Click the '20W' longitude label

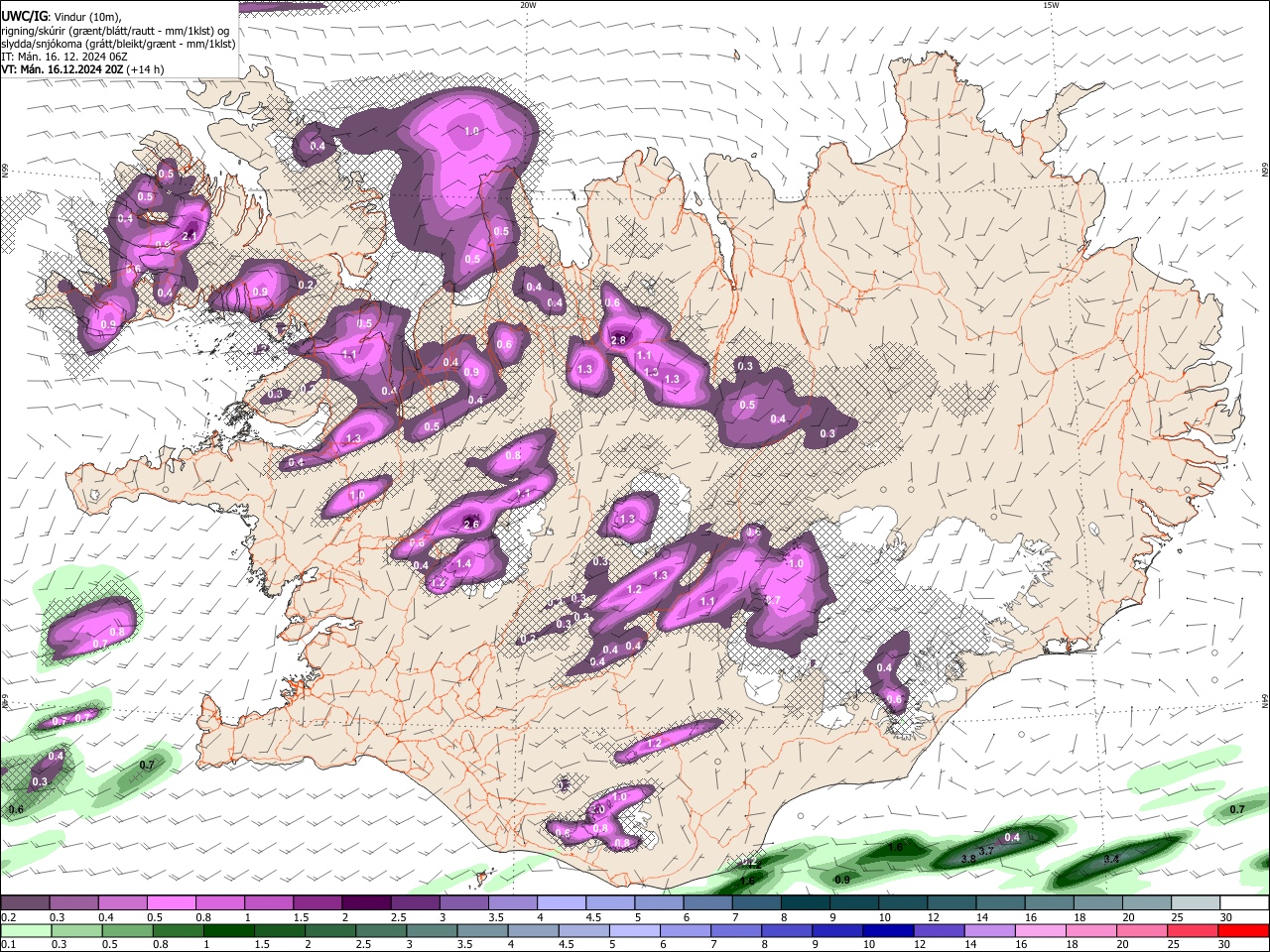pyautogui.click(x=528, y=5)
